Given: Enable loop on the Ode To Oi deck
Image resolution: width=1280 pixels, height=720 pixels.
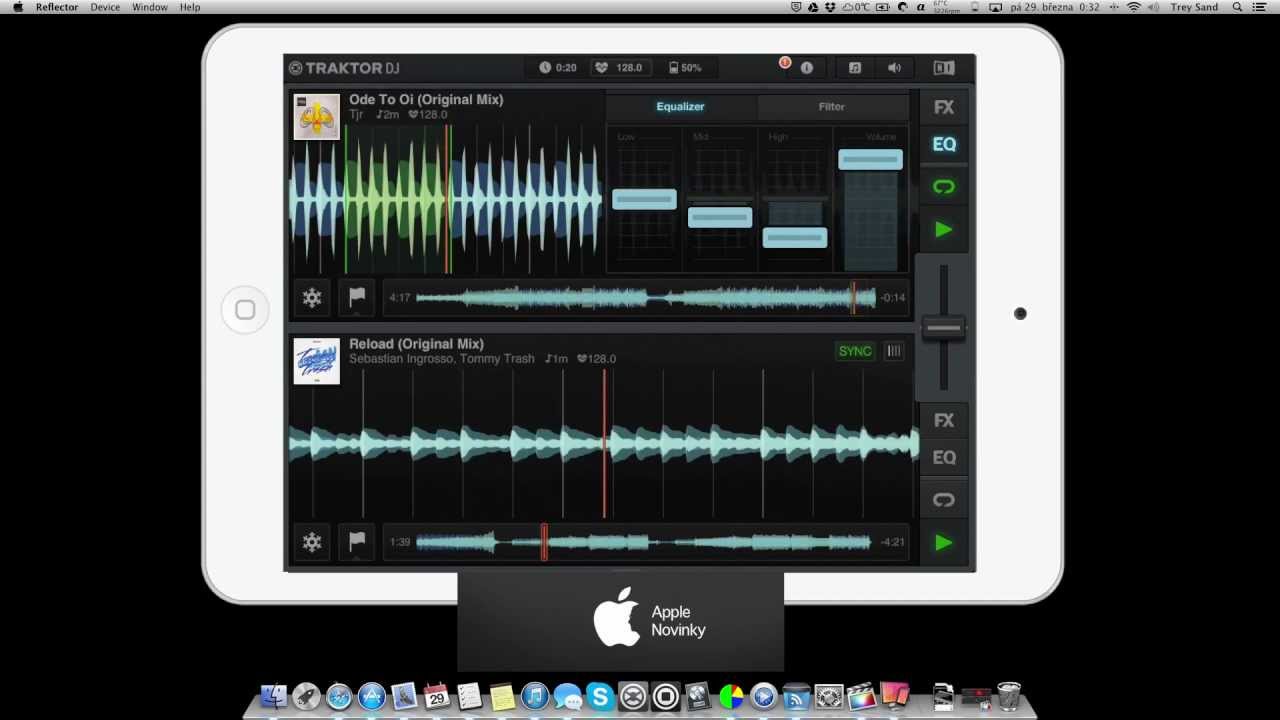Looking at the screenshot, I should [x=944, y=187].
